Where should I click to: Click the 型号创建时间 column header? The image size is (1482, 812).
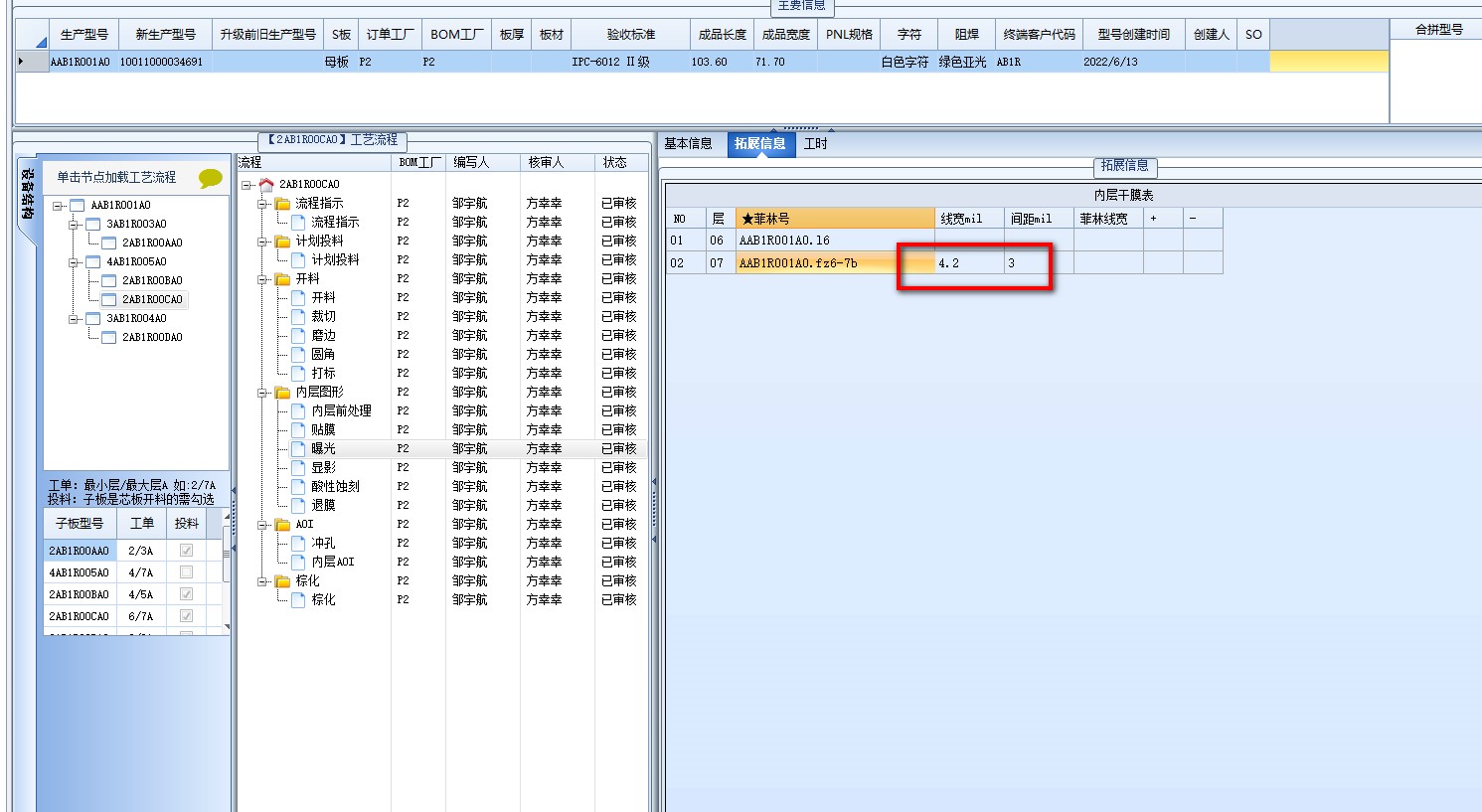(x=1134, y=34)
